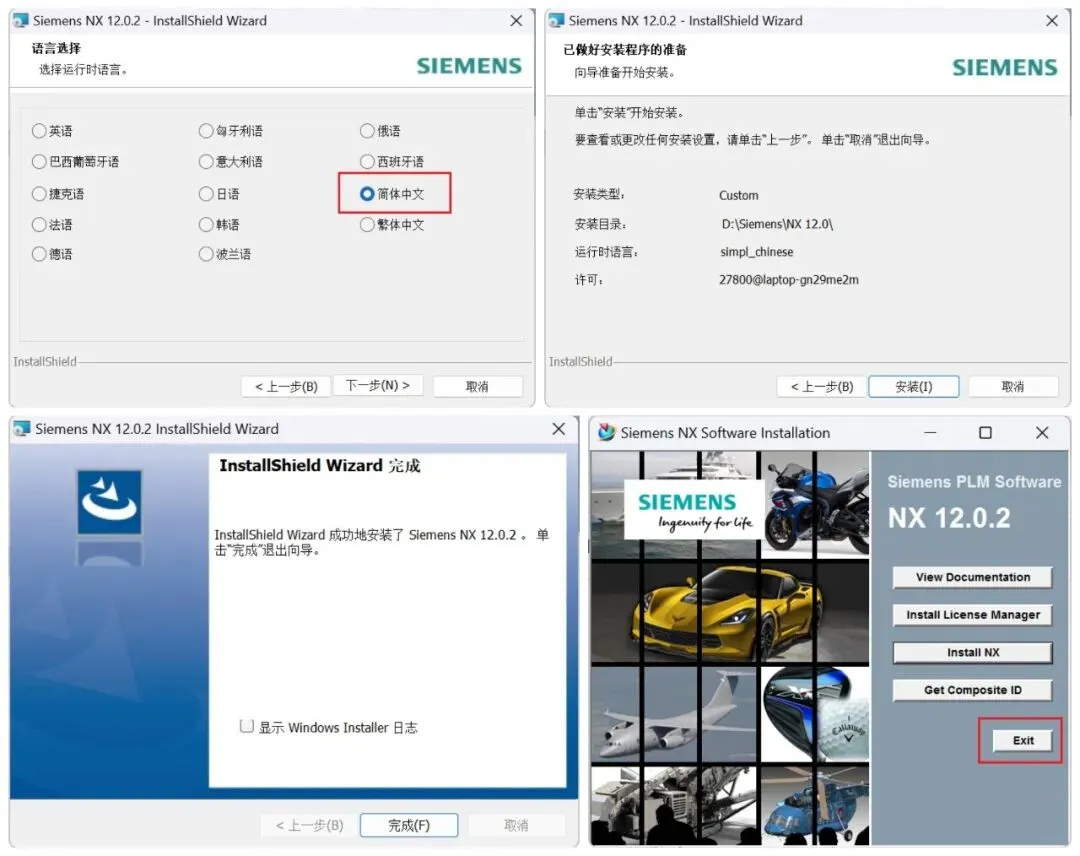Click 上一步(B) in ready-to-install window

(822, 386)
